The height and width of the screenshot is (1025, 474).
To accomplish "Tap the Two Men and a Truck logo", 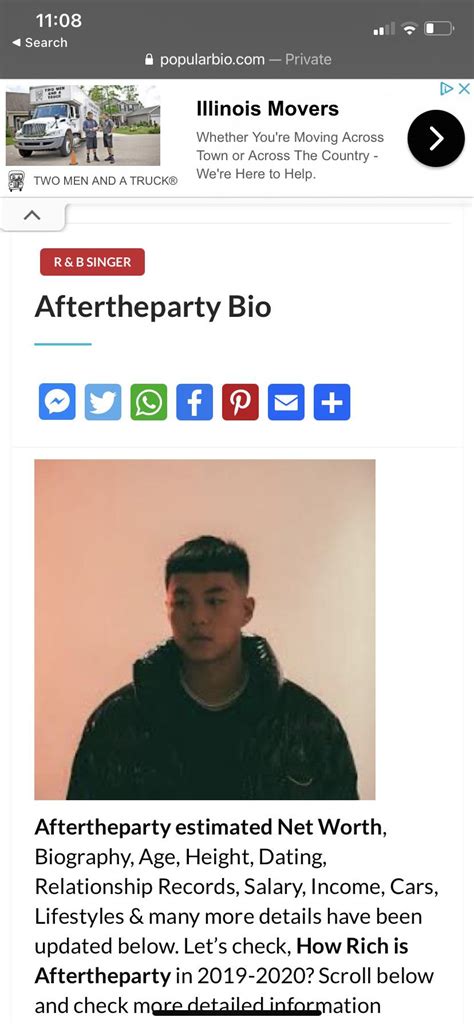I will (16, 180).
